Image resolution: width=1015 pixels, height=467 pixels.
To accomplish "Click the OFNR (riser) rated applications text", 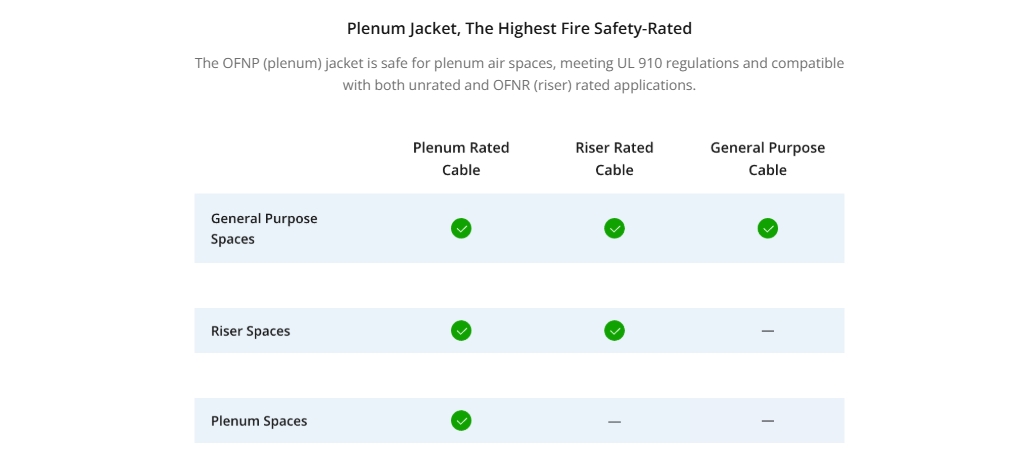I will [596, 85].
